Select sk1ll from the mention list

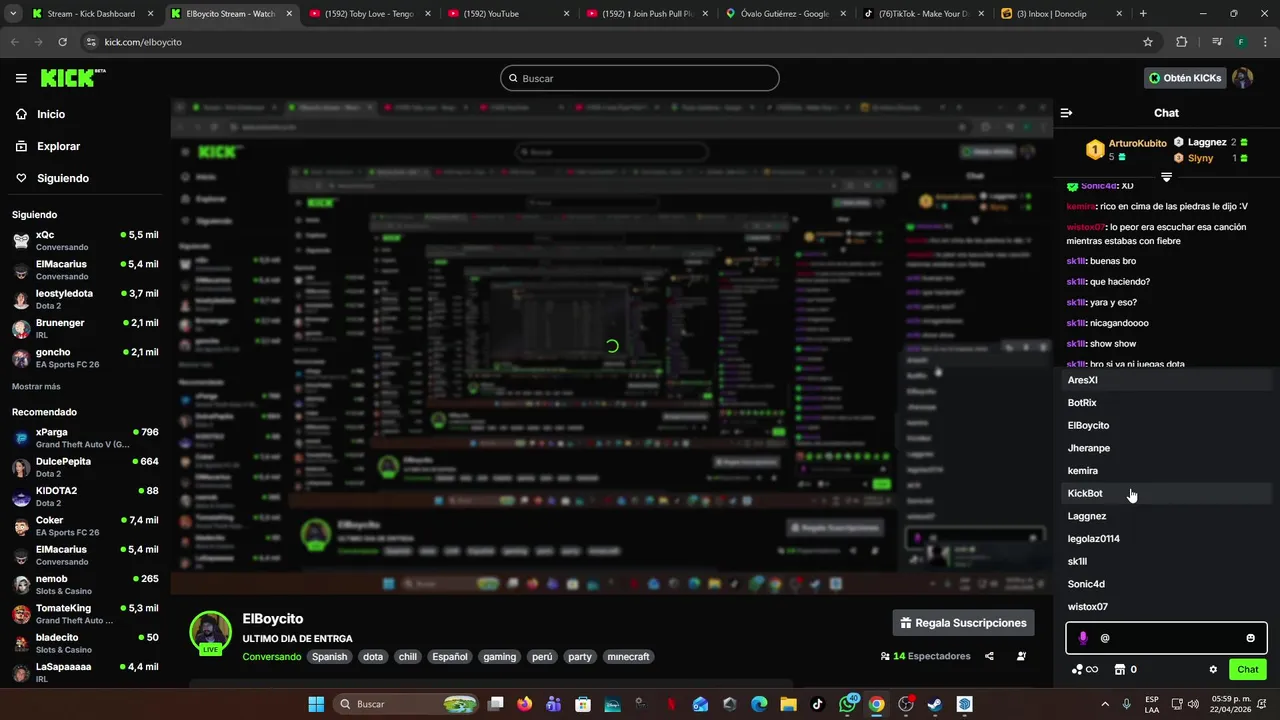pos(1166,561)
